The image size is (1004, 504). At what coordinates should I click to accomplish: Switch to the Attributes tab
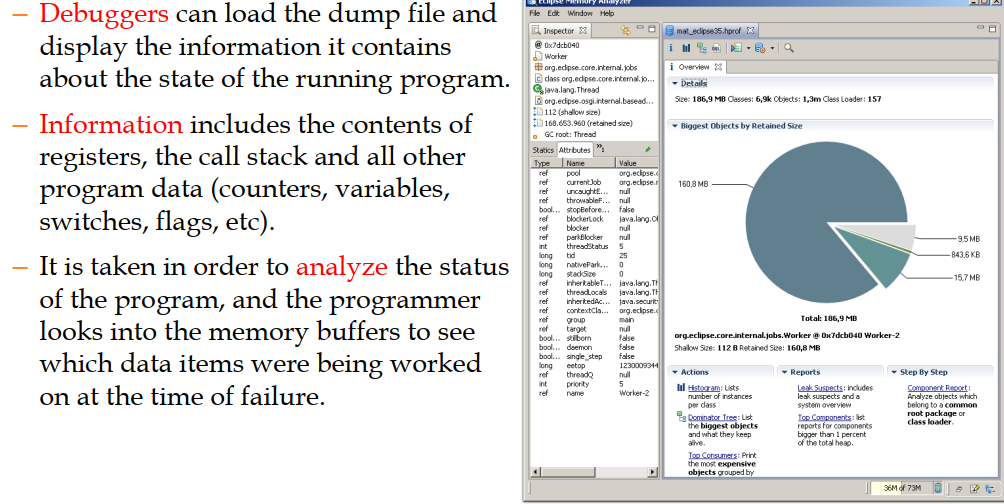point(575,150)
